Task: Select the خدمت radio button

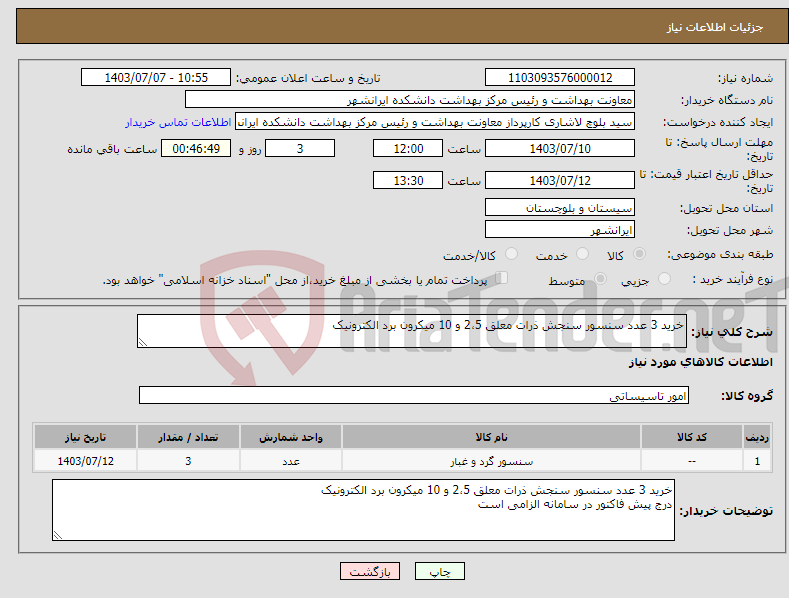Action: coord(582,254)
